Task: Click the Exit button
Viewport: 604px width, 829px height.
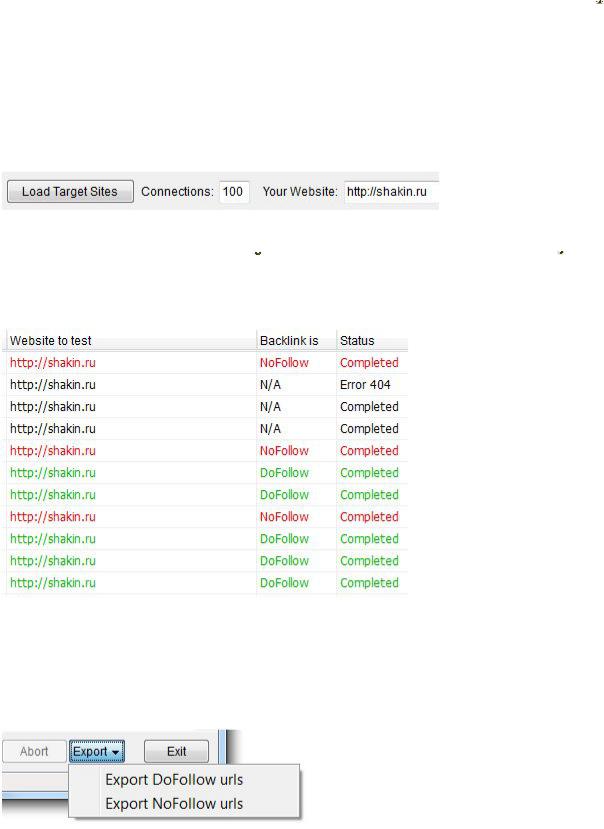Action: 177,751
